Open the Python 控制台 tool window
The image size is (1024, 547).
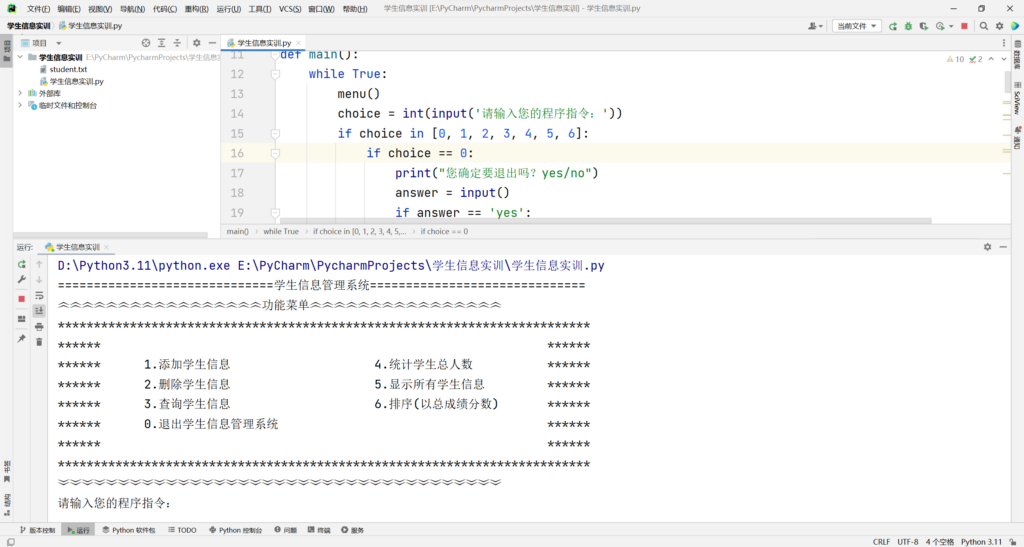pos(236,530)
